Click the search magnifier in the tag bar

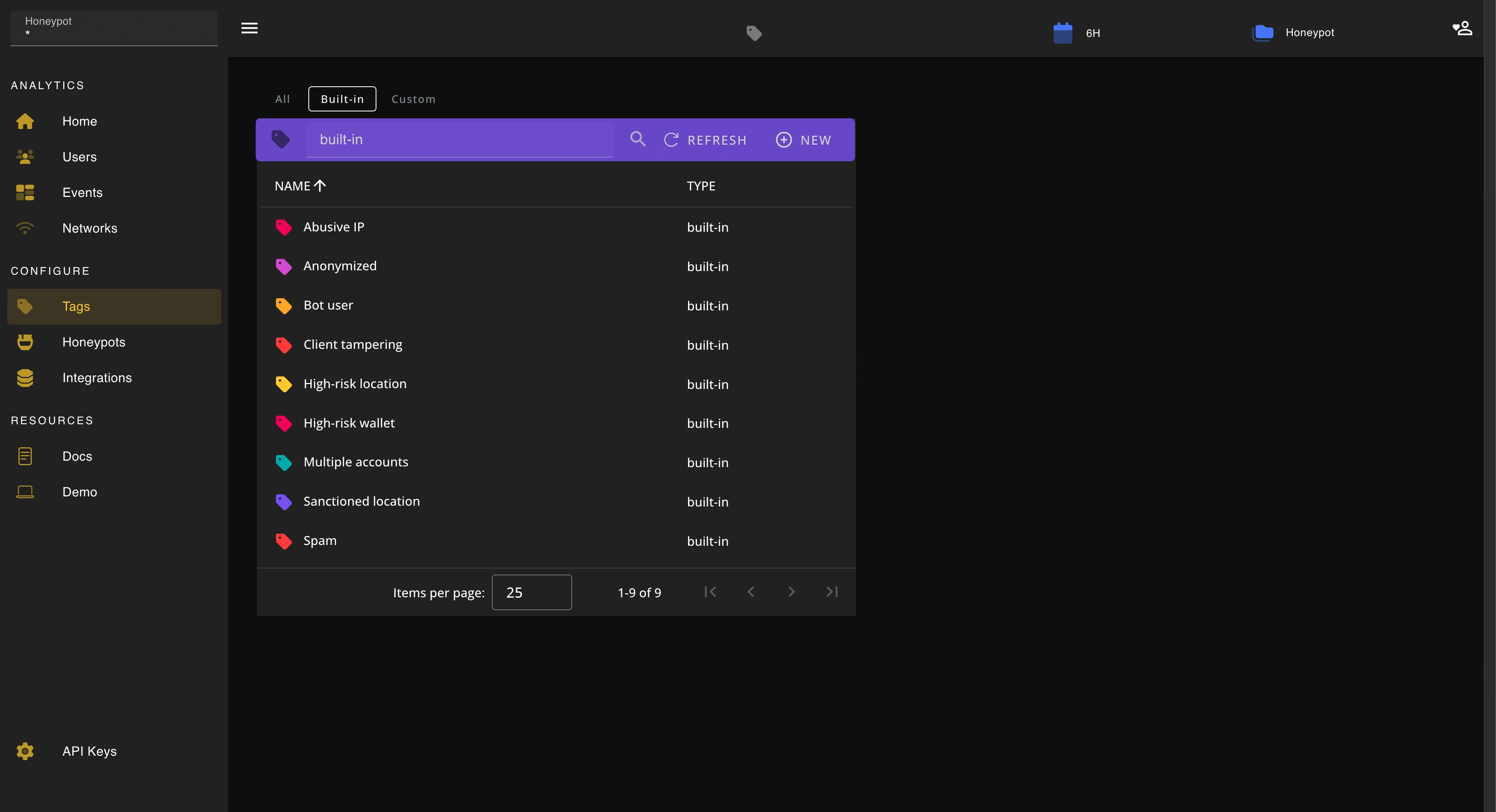tap(637, 139)
